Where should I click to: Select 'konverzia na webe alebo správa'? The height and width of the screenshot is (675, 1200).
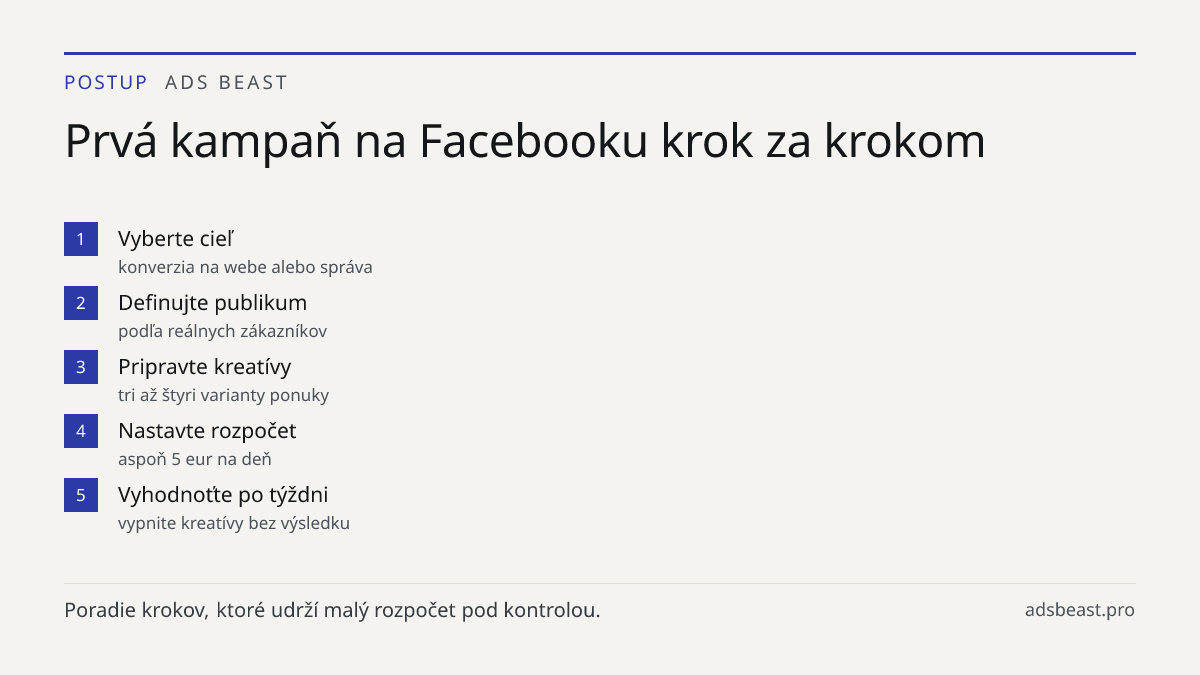245,267
